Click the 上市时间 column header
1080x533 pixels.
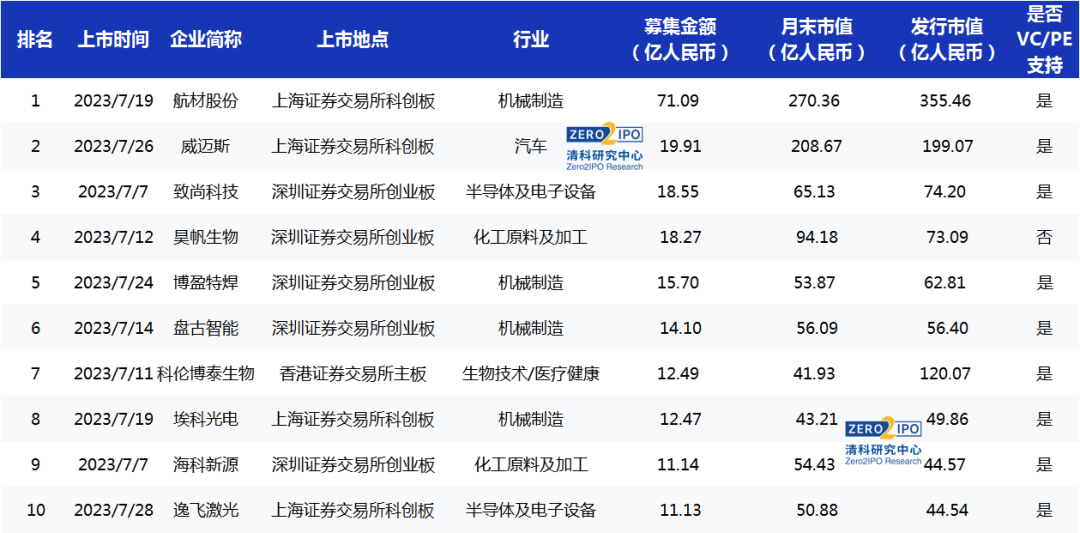pyautogui.click(x=114, y=40)
